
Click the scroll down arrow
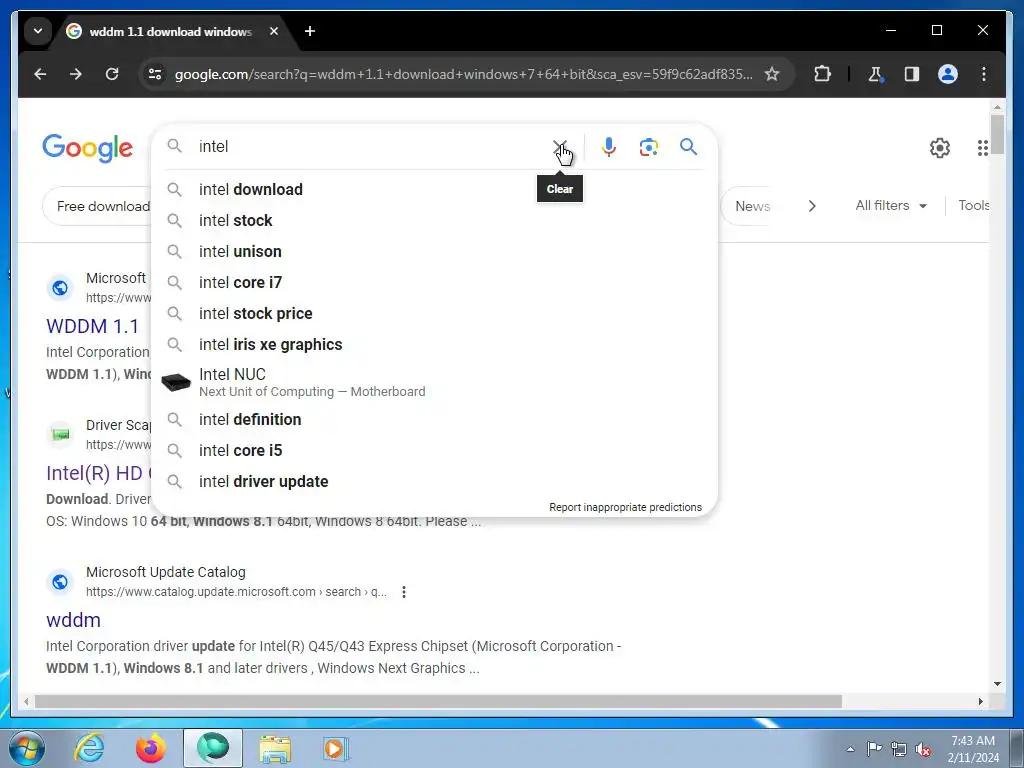coord(997,684)
